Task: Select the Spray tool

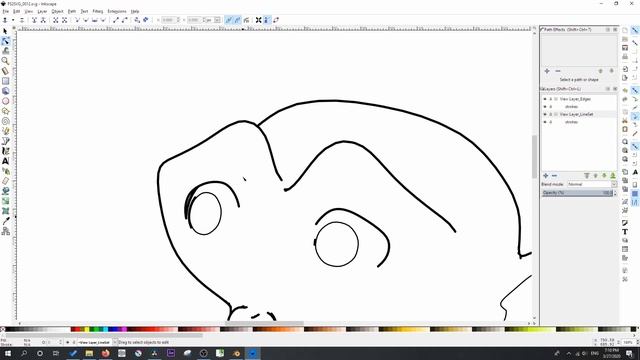Action: [x=5, y=171]
